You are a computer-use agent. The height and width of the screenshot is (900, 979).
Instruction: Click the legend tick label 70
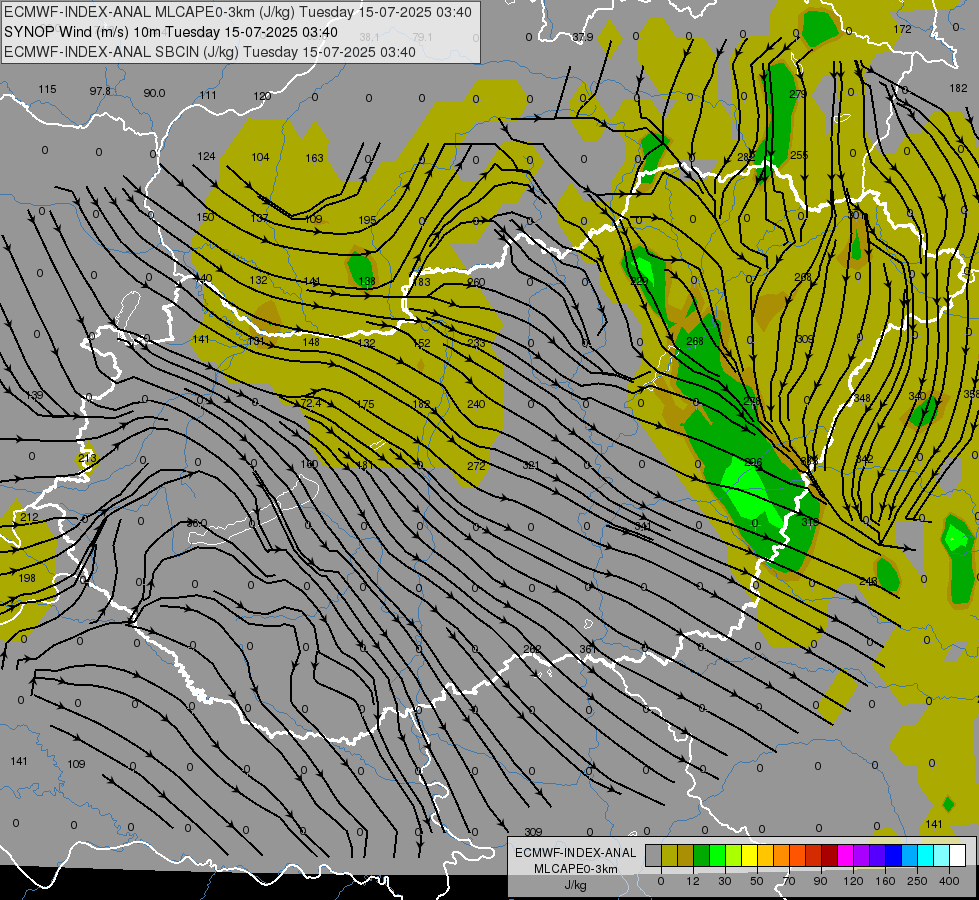pyautogui.click(x=789, y=881)
